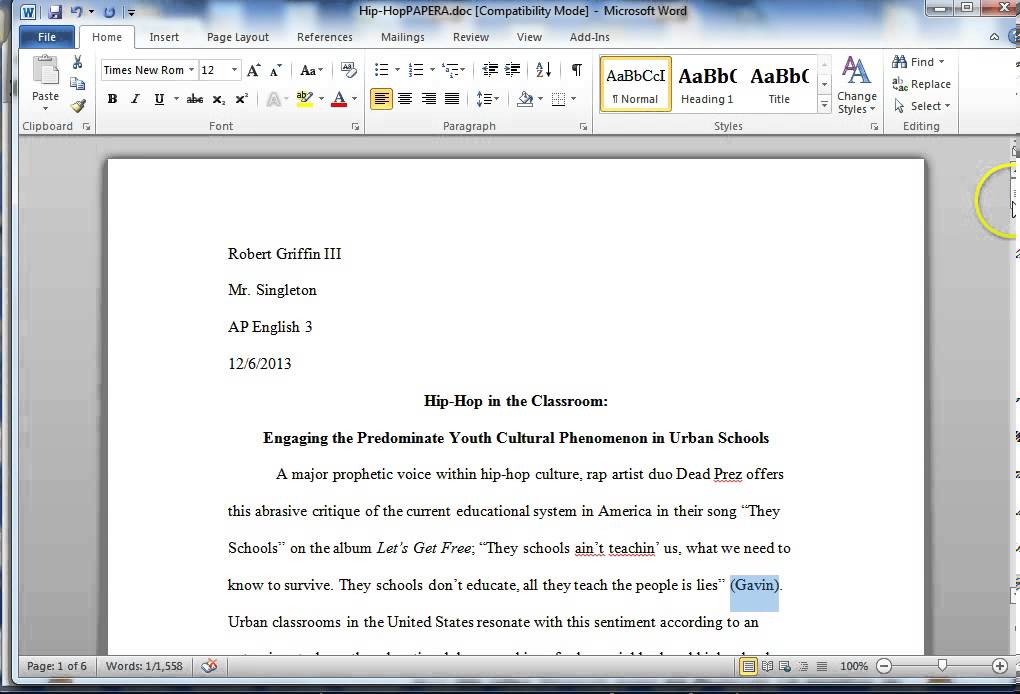1020x694 pixels.
Task: Click the Find button
Action: (x=918, y=62)
